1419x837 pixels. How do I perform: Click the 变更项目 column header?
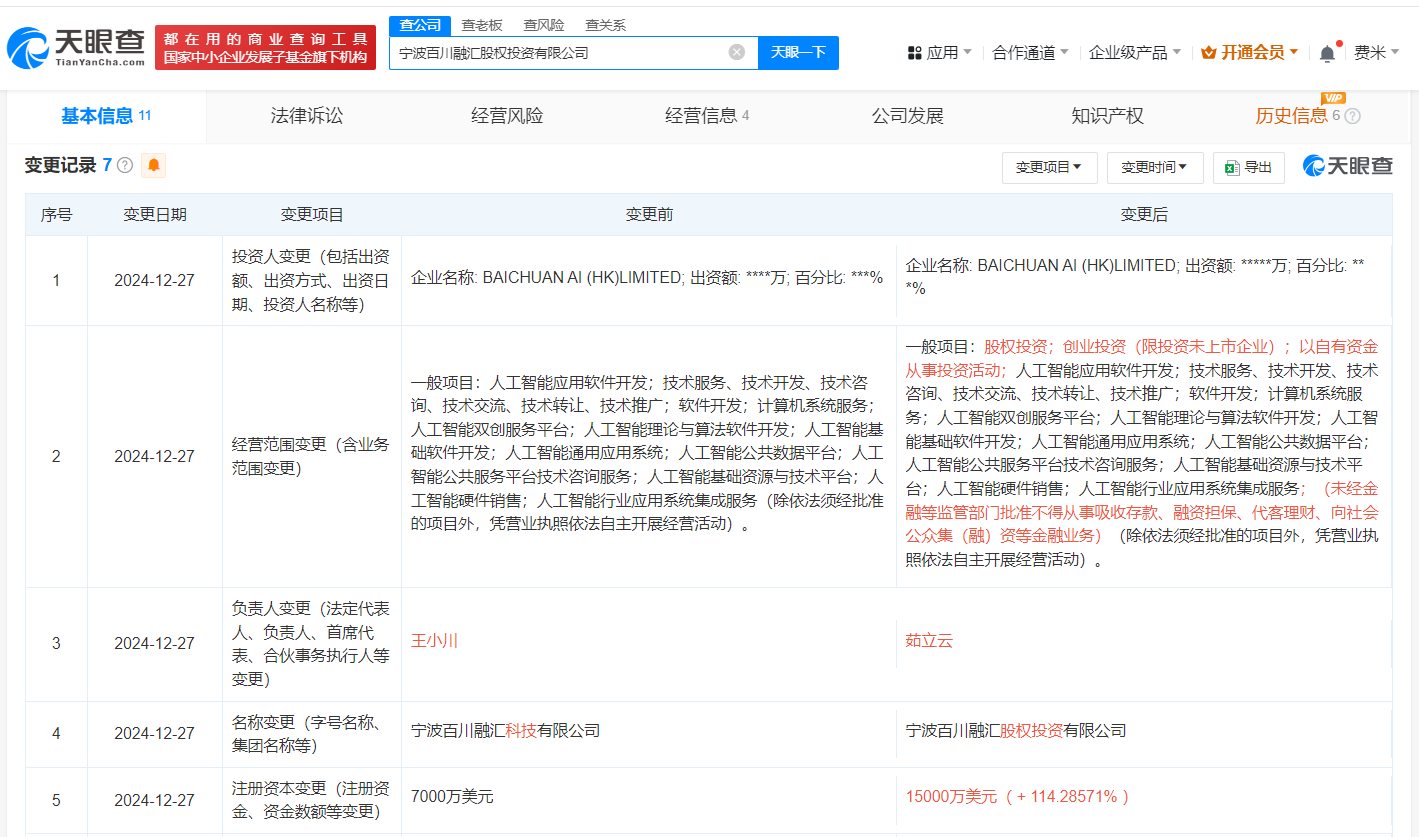point(312,215)
